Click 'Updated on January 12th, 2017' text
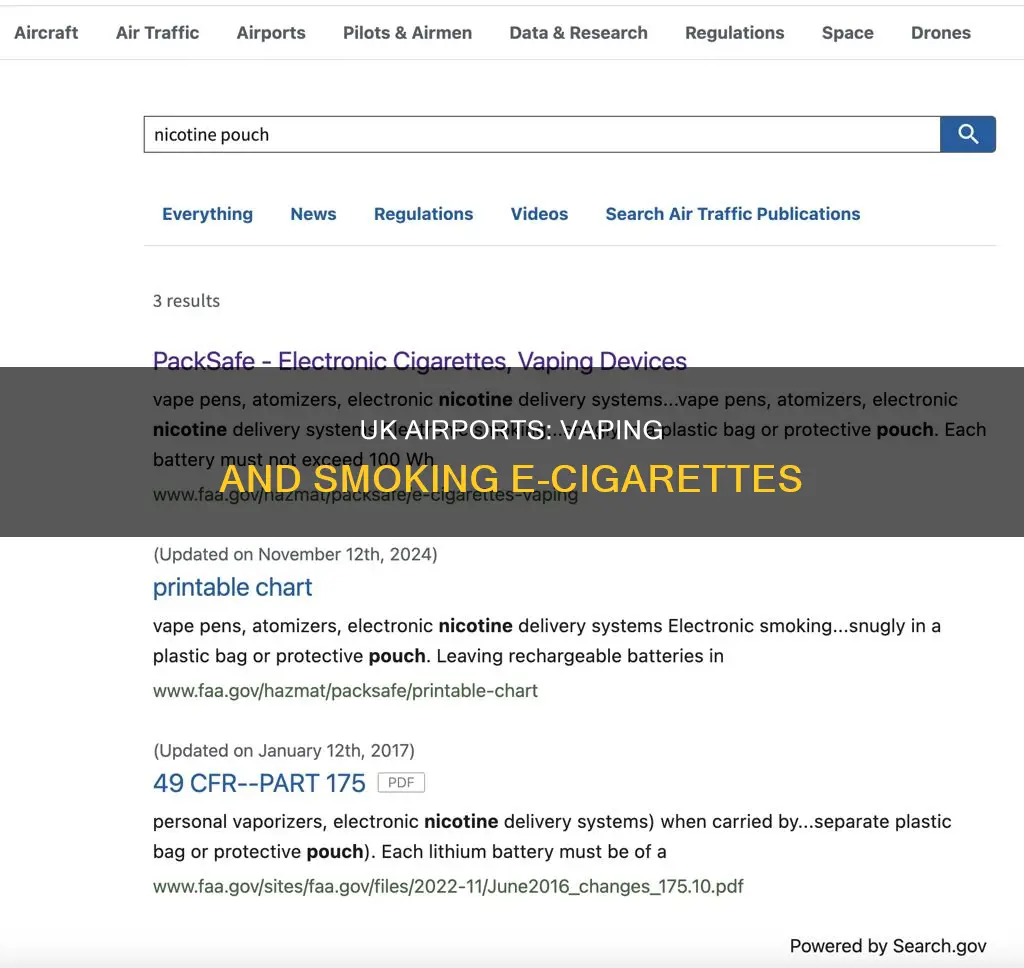The image size is (1024, 968). tap(284, 750)
